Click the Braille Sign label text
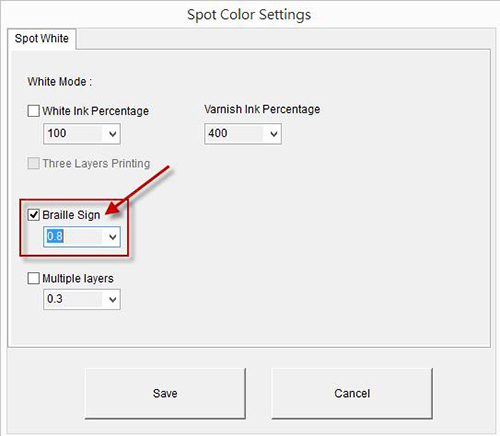500x436 pixels. [71, 215]
